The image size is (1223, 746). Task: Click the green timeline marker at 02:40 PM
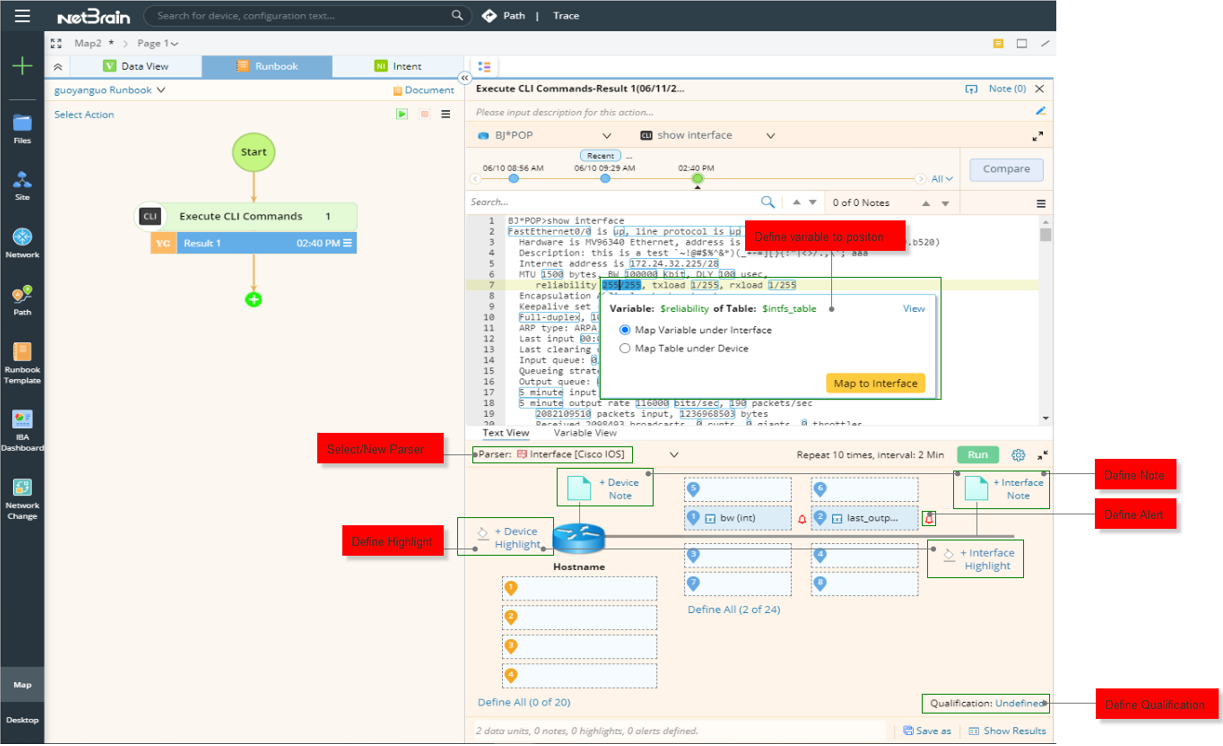[700, 180]
